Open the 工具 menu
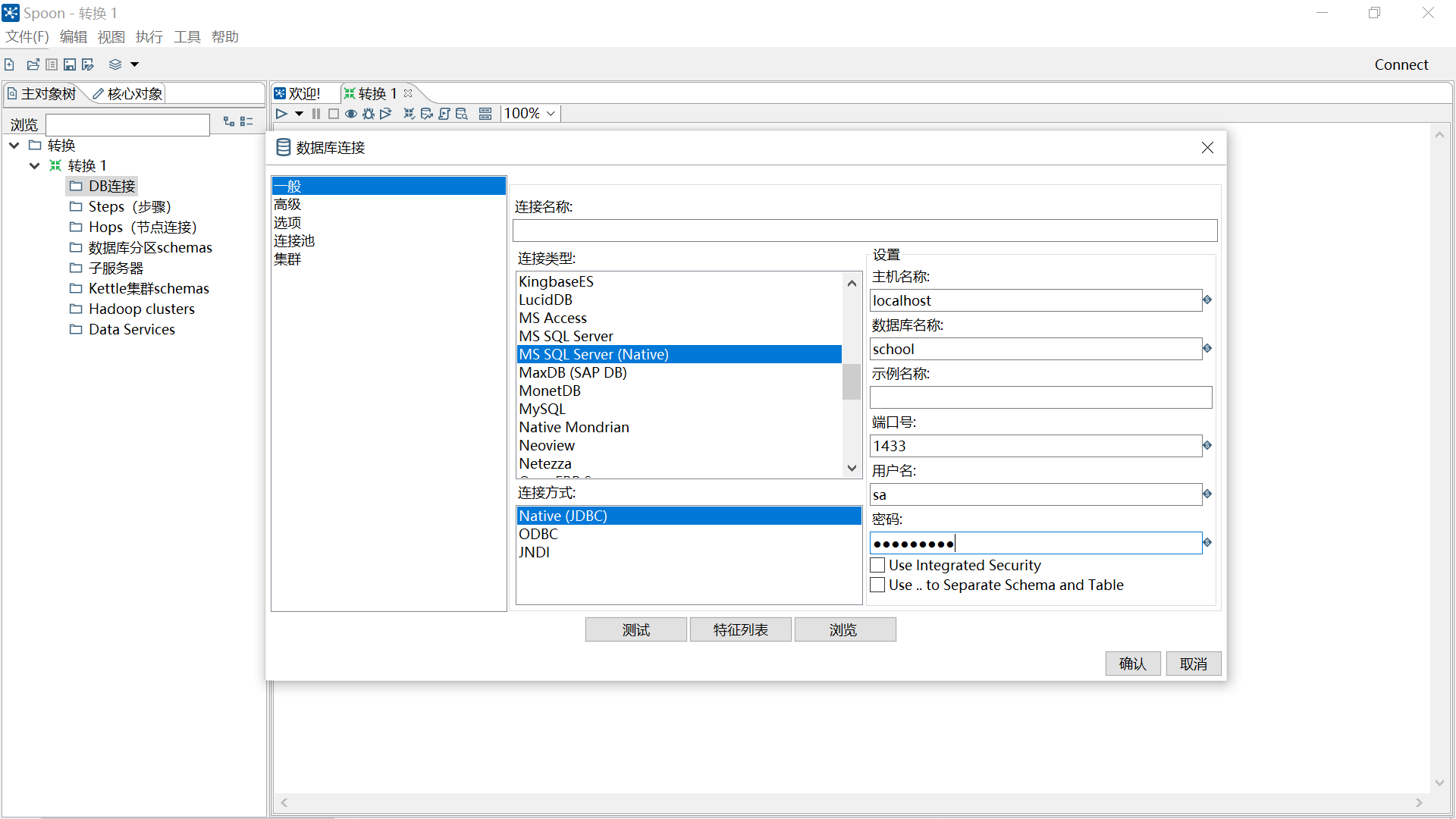1456x819 pixels. [186, 36]
